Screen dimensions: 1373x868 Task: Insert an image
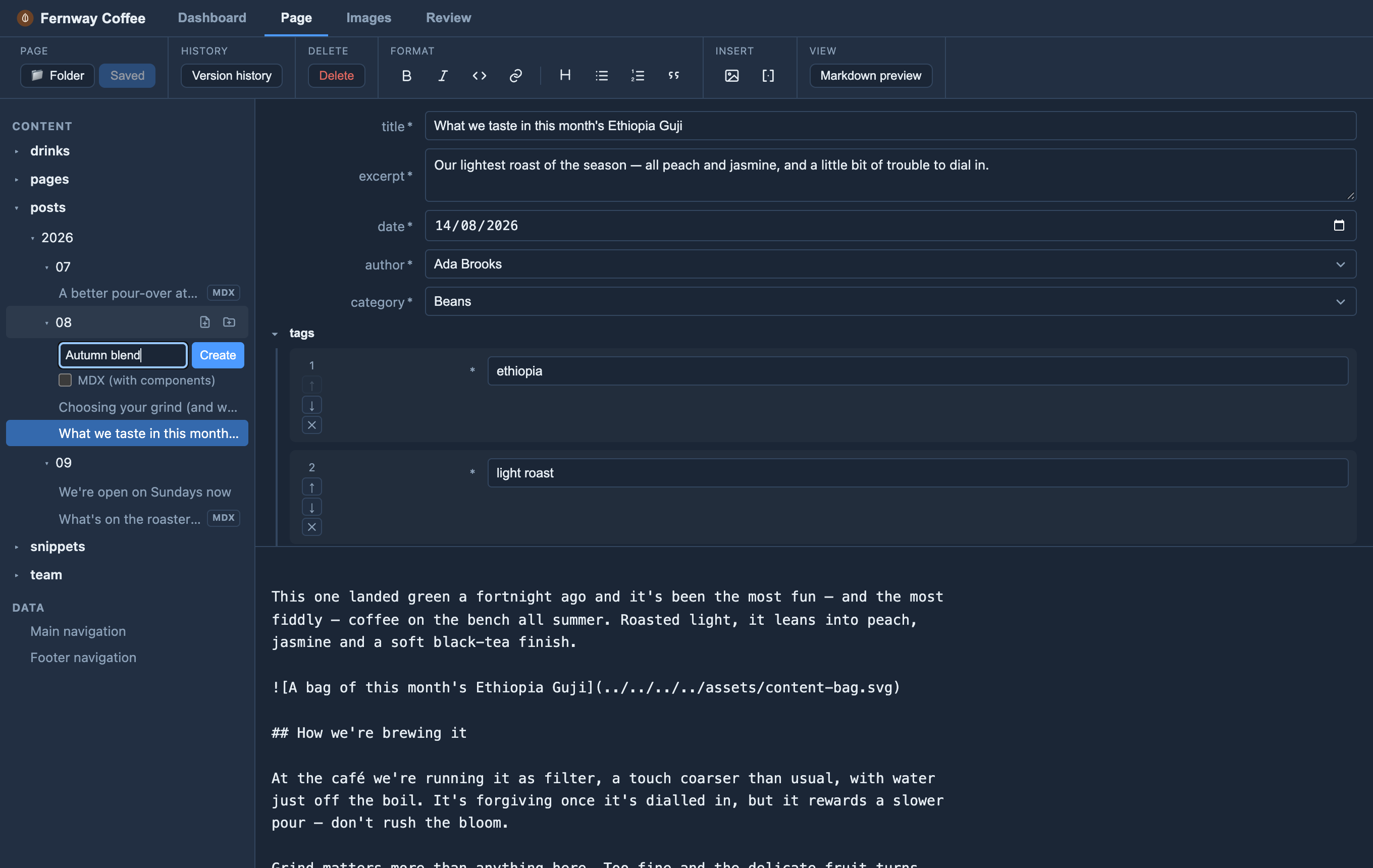(x=731, y=76)
